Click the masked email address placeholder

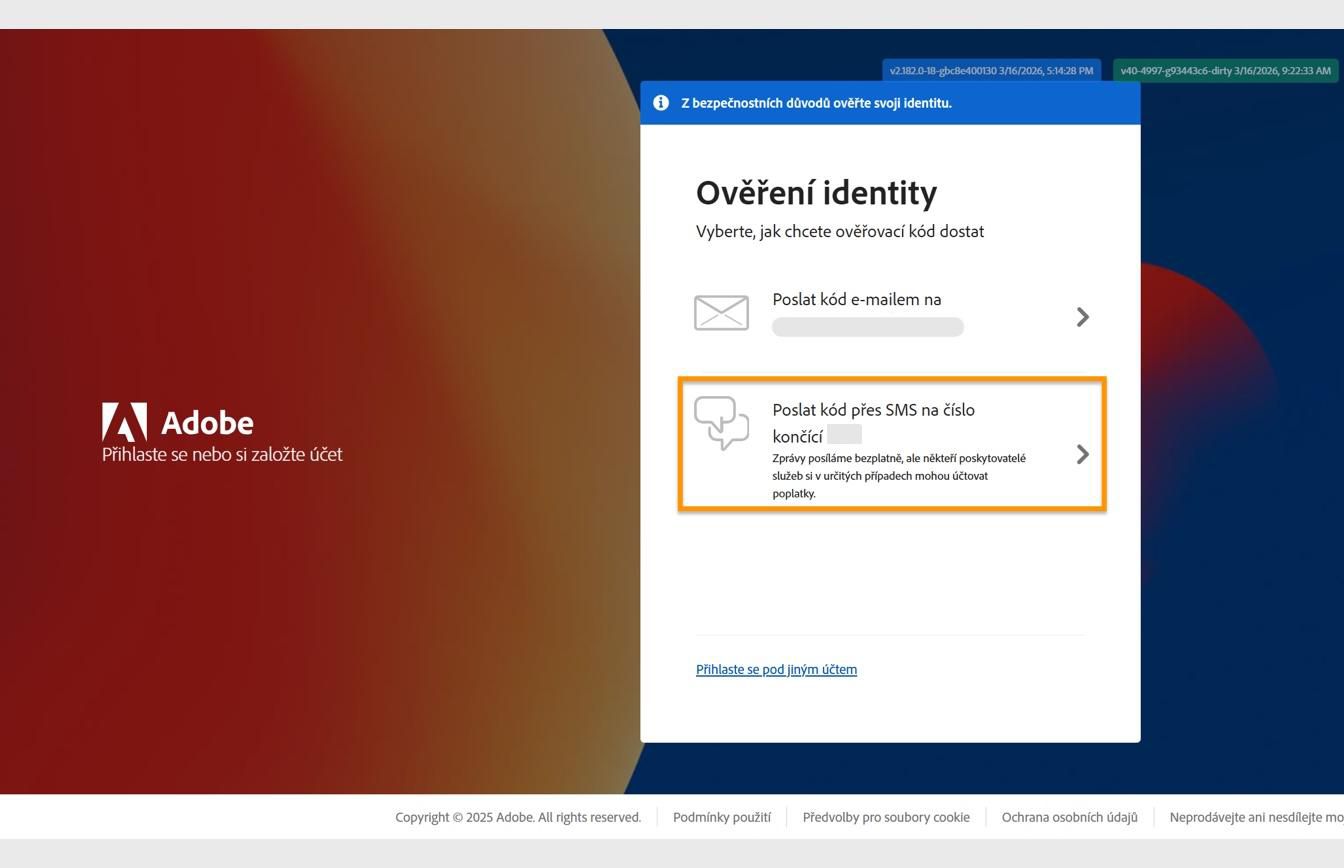tap(867, 326)
